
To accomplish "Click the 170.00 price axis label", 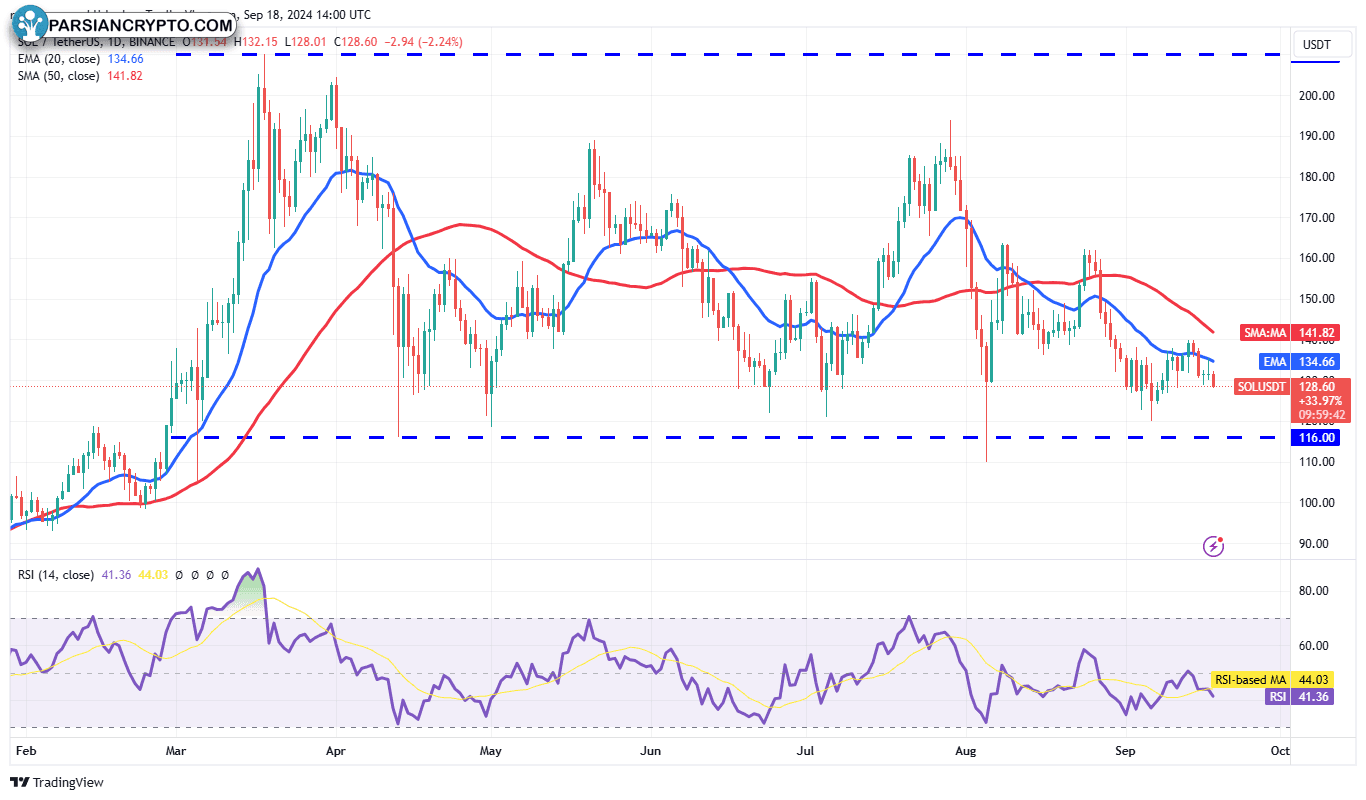I will point(1315,218).
